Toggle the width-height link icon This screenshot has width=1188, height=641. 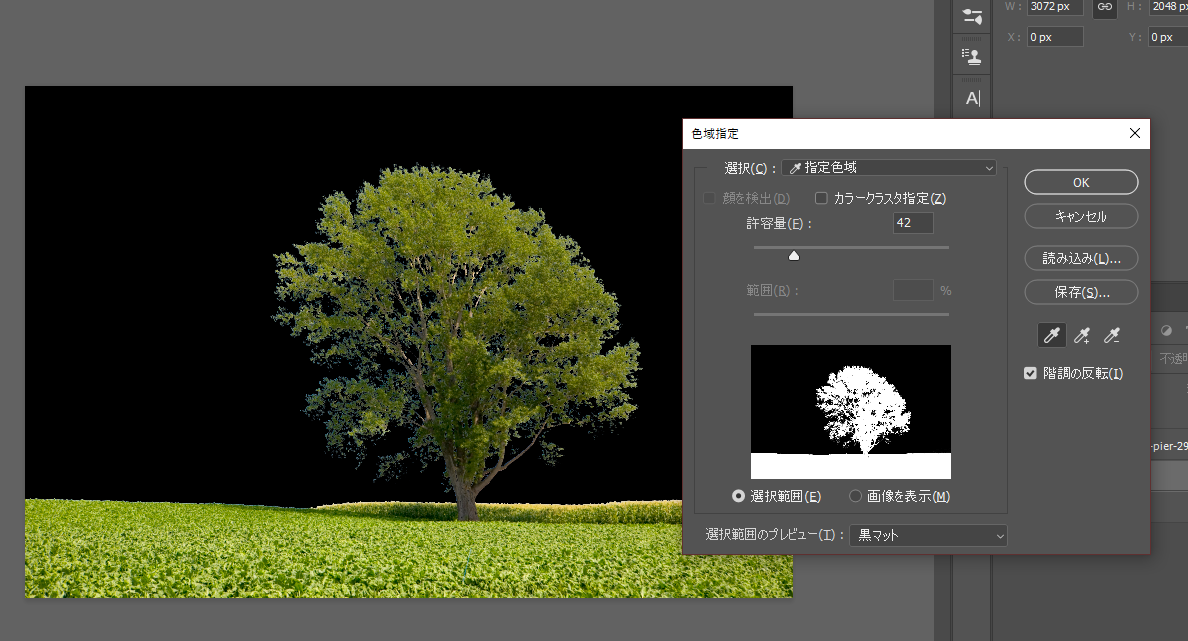tap(1104, 7)
